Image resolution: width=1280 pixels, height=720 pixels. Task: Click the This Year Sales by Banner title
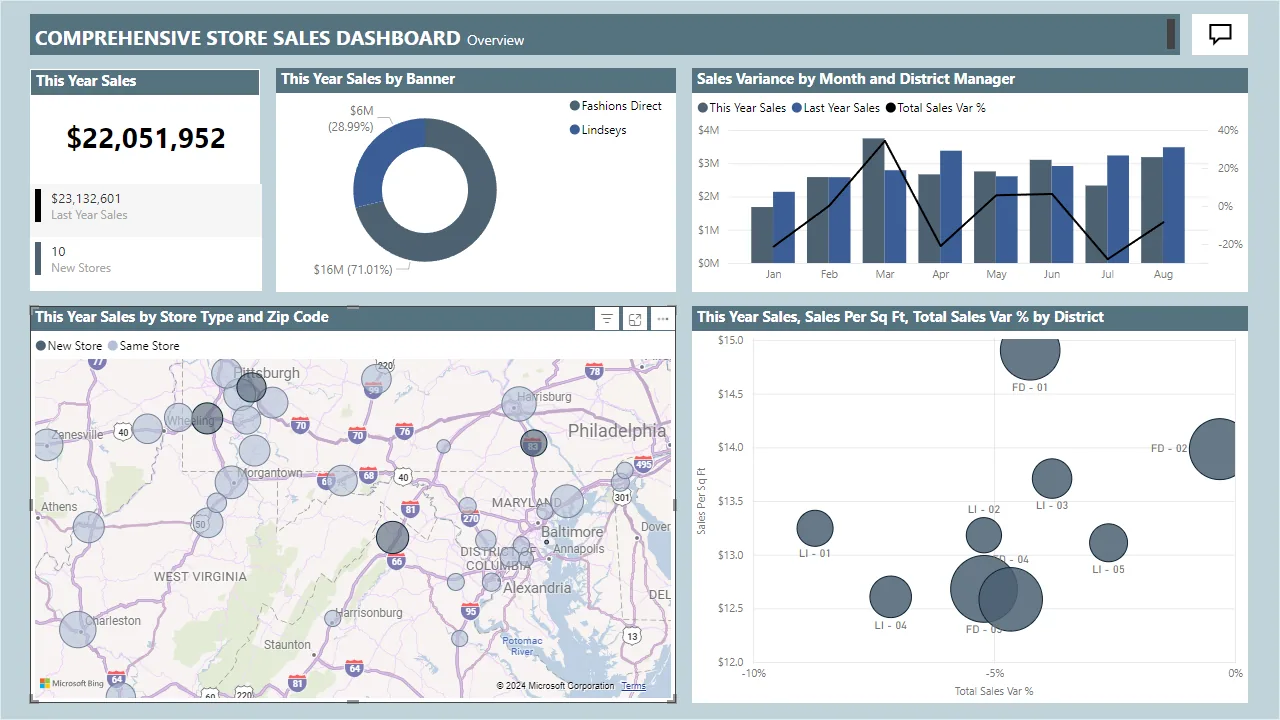[x=368, y=79]
